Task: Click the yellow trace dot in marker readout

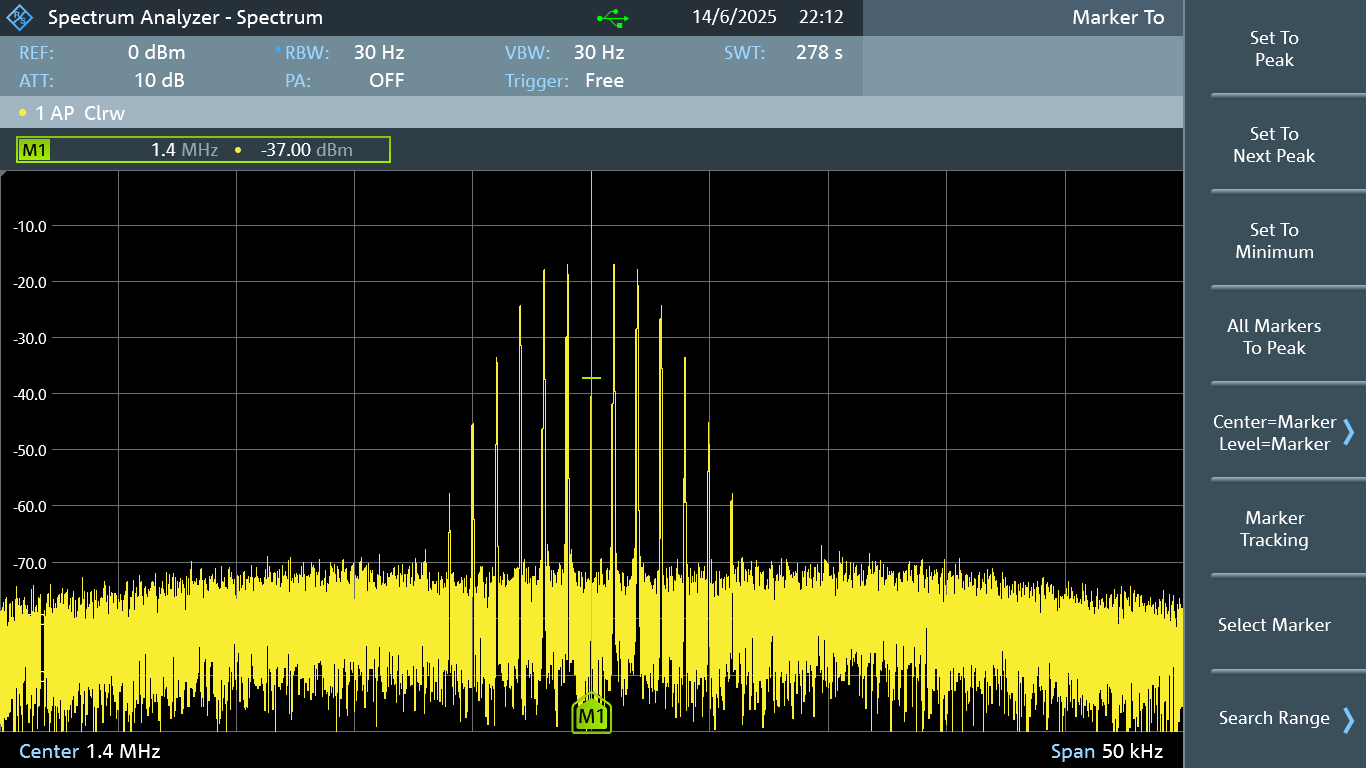Action: (x=238, y=150)
